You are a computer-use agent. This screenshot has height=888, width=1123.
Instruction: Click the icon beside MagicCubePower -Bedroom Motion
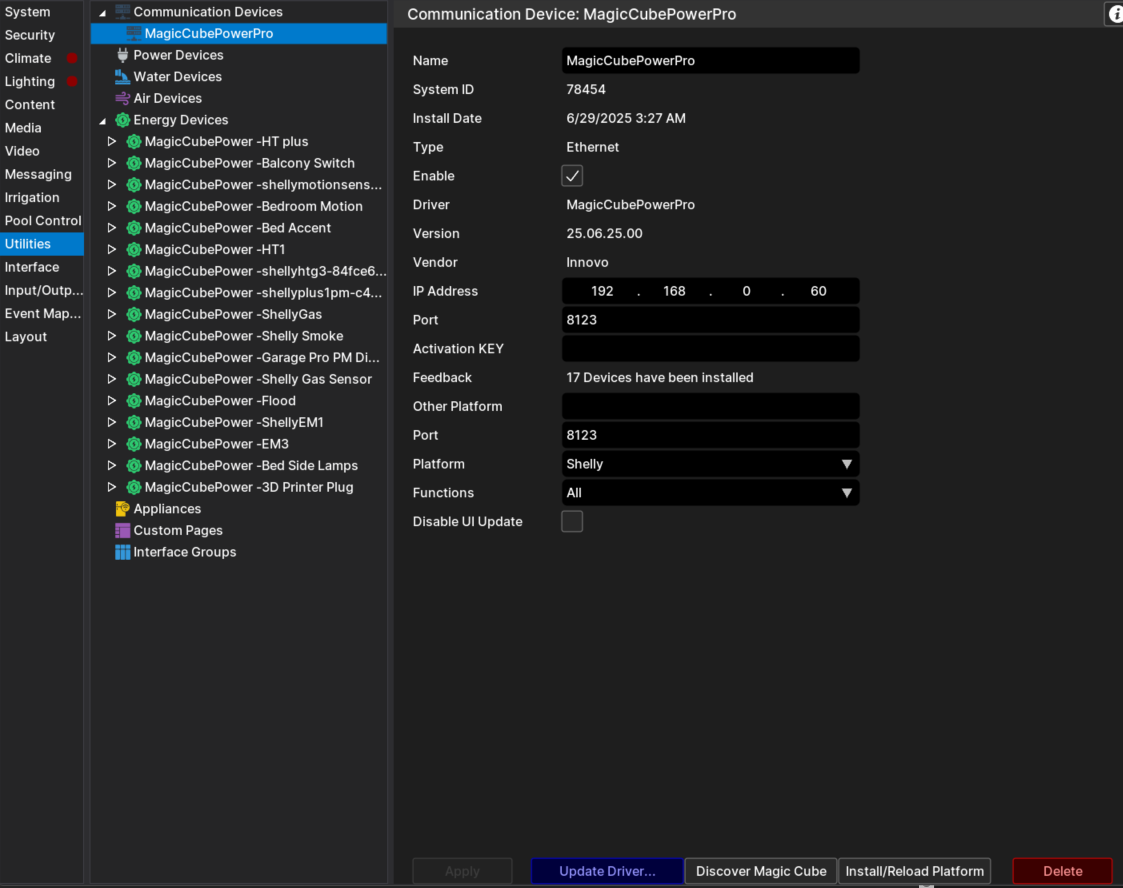point(134,206)
